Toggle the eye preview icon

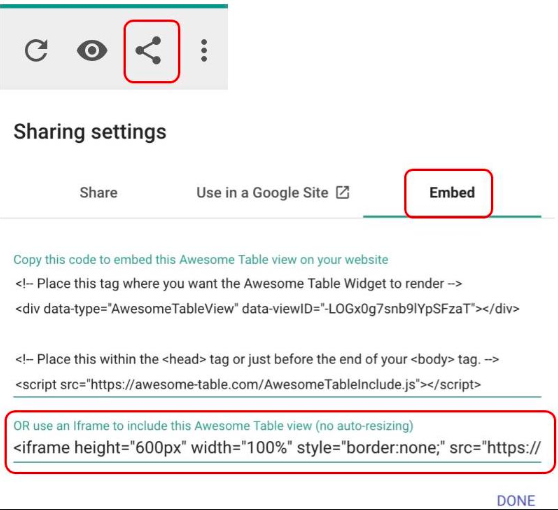92,51
